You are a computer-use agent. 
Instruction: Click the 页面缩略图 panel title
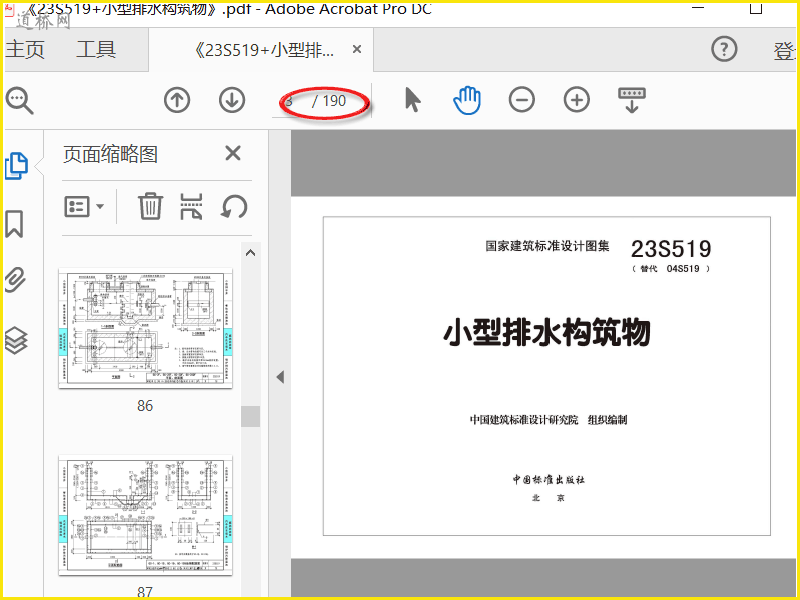click(110, 154)
